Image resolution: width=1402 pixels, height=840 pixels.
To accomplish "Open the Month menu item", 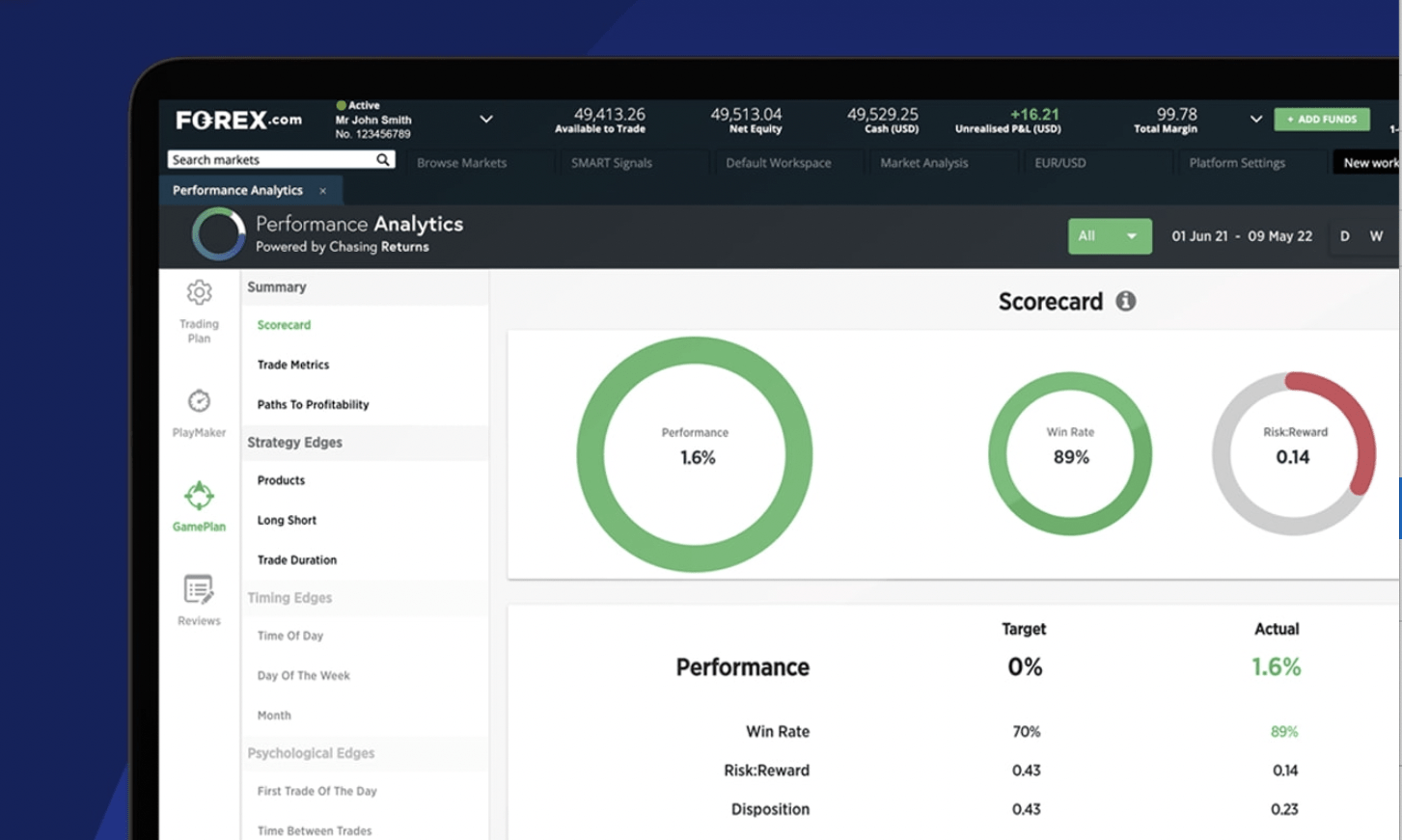I will (274, 716).
